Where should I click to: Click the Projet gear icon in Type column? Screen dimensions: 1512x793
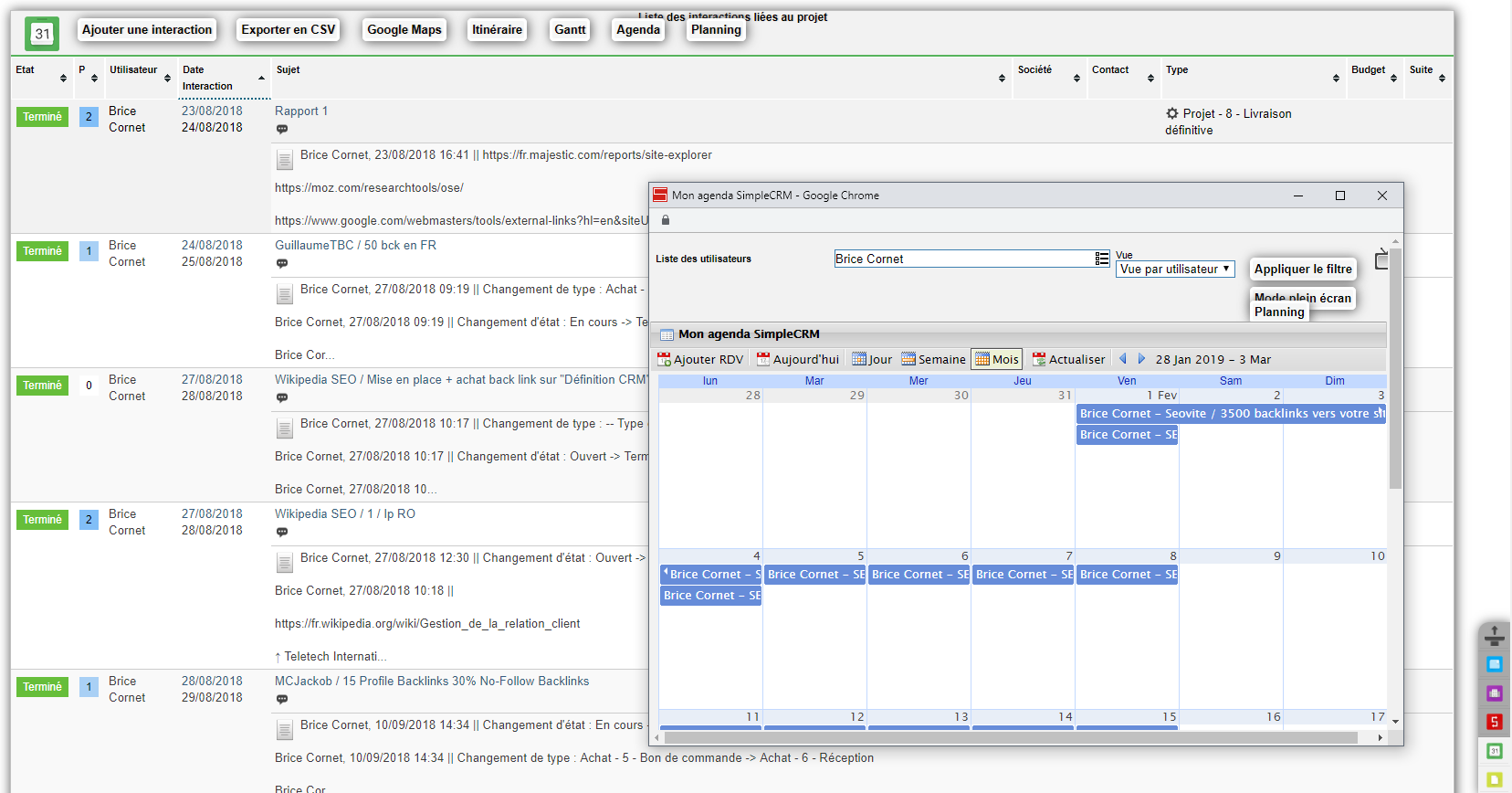click(x=1172, y=113)
